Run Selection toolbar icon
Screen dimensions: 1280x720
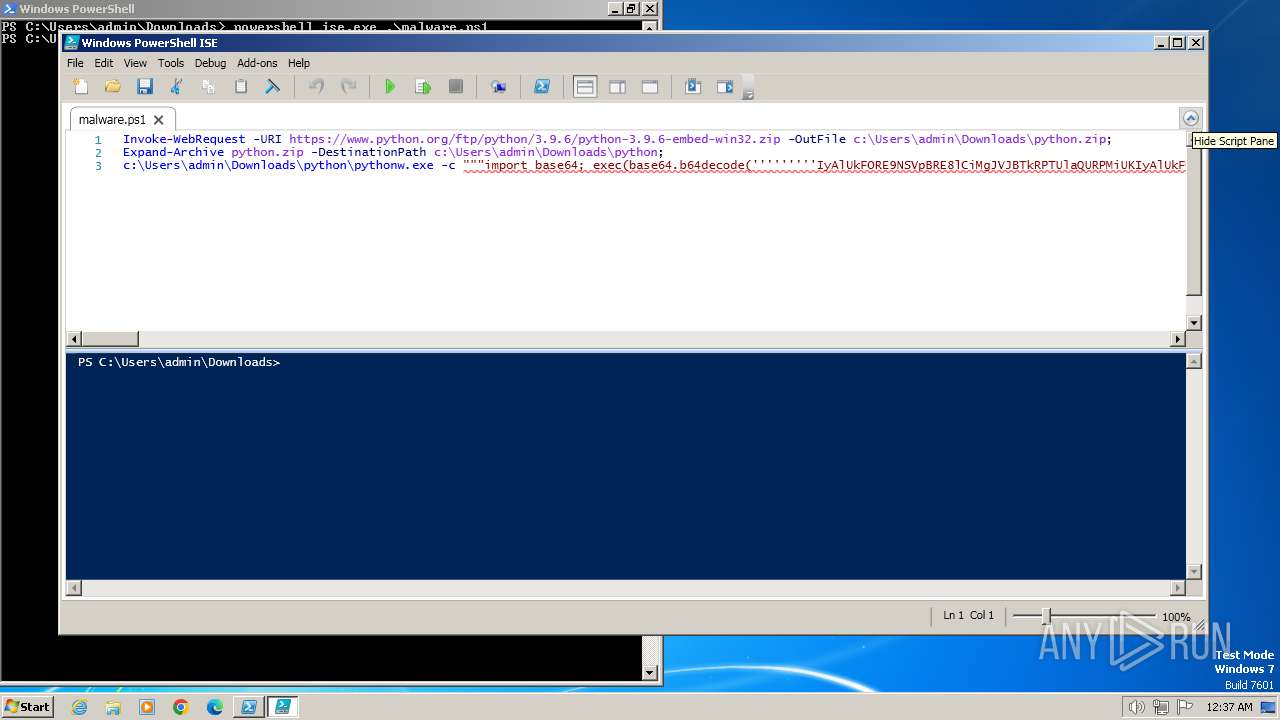click(423, 87)
